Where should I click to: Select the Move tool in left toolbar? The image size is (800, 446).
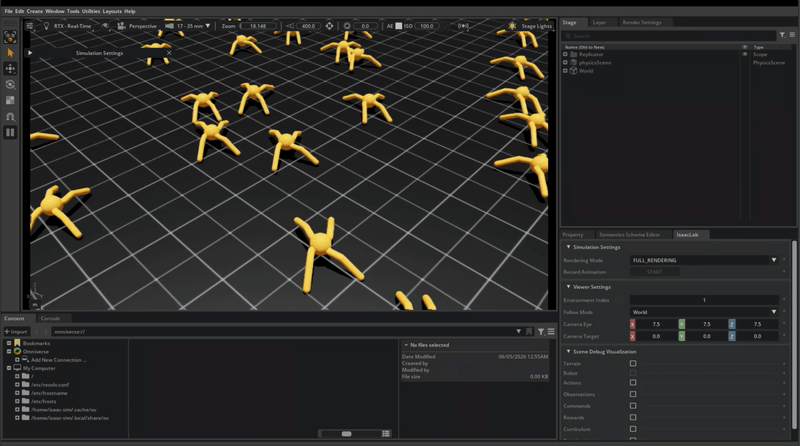tap(10, 68)
